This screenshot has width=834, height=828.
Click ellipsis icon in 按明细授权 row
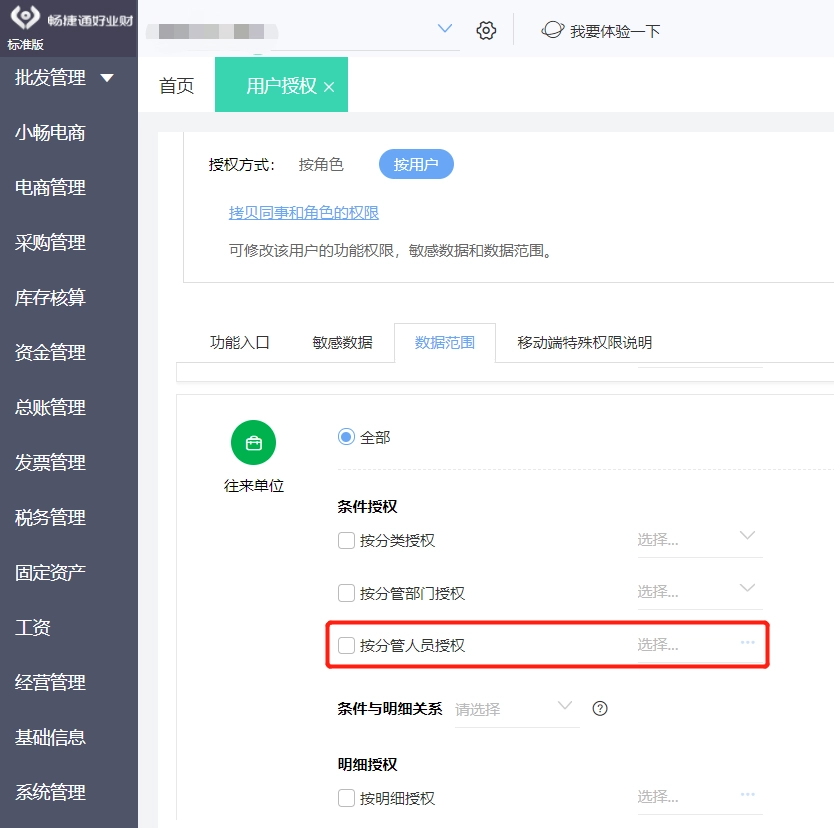click(x=747, y=794)
